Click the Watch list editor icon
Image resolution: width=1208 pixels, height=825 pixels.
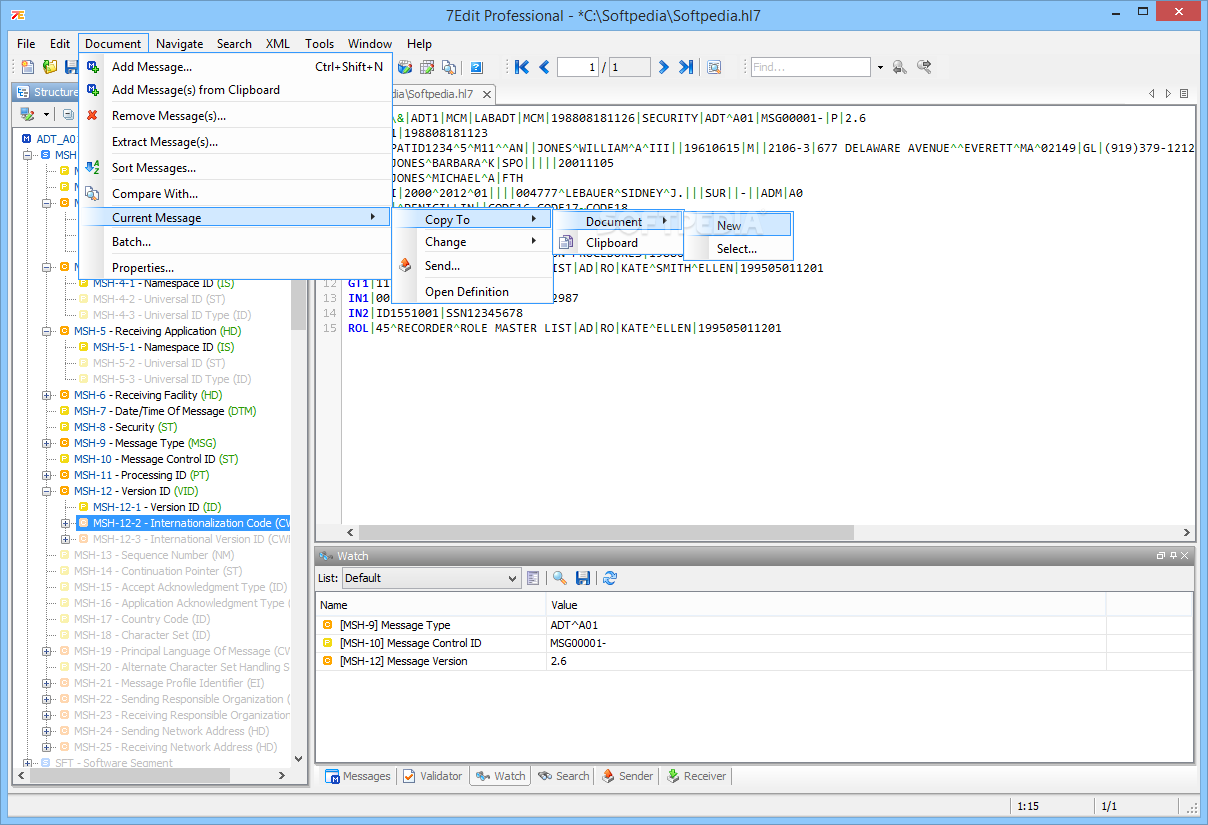pos(533,578)
